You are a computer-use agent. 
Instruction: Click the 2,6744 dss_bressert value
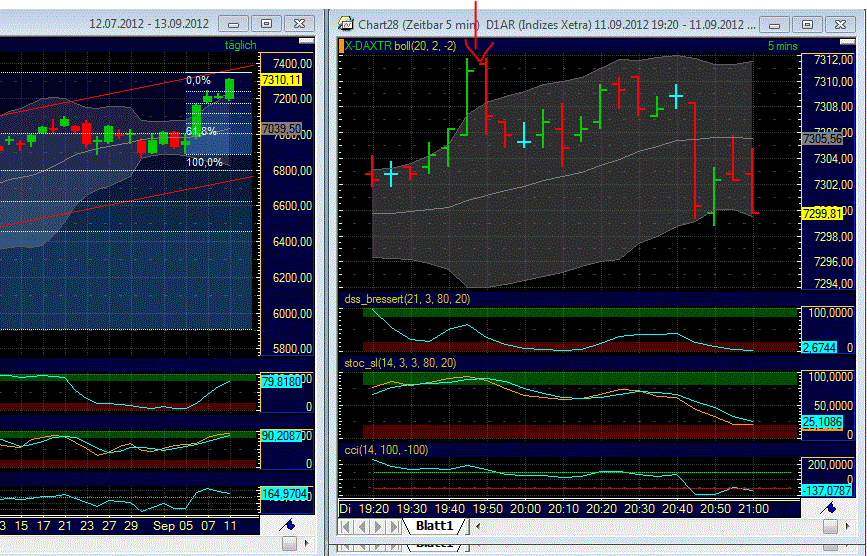point(819,347)
